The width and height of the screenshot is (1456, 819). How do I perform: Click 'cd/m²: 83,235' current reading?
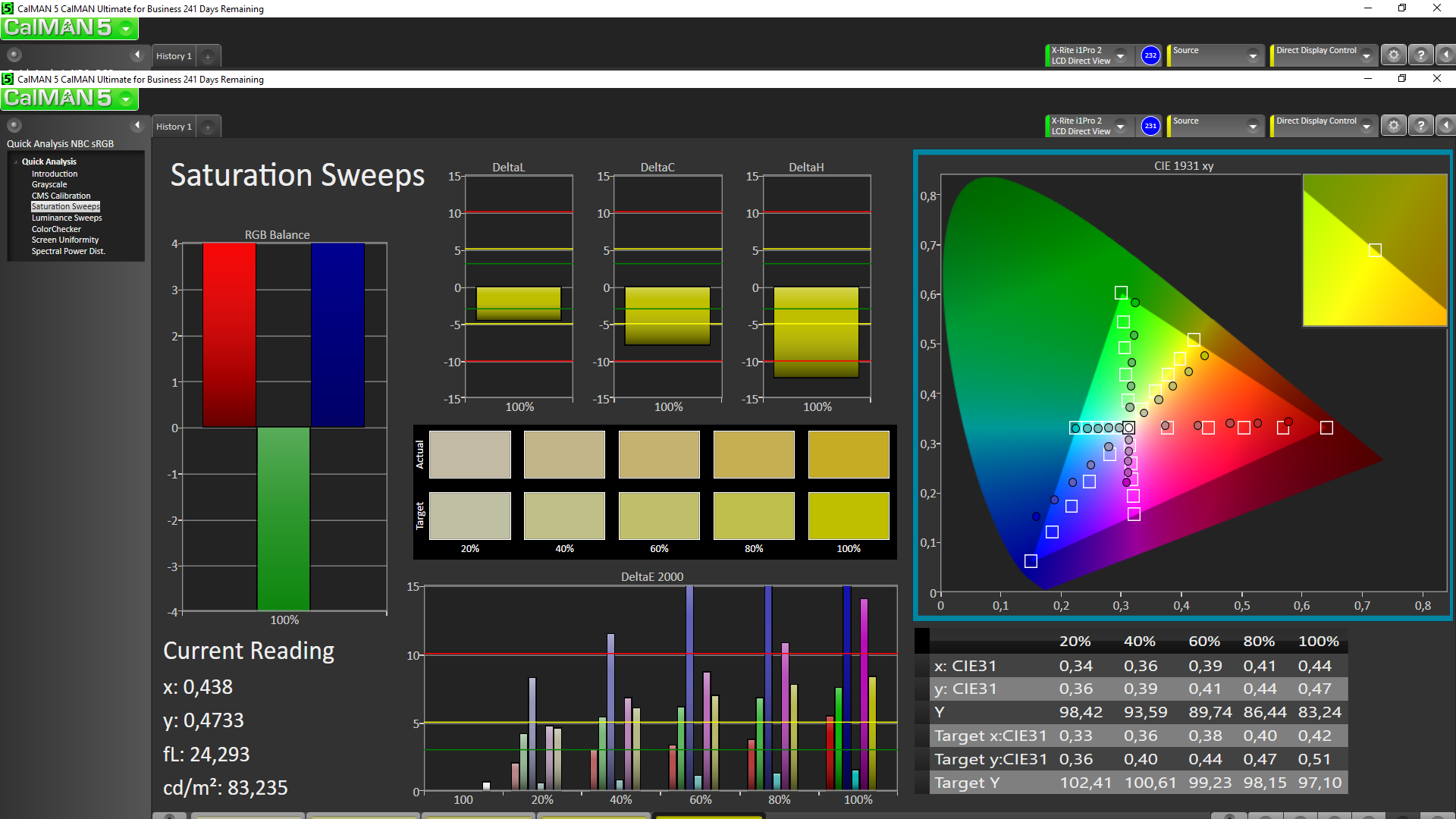pos(225,788)
